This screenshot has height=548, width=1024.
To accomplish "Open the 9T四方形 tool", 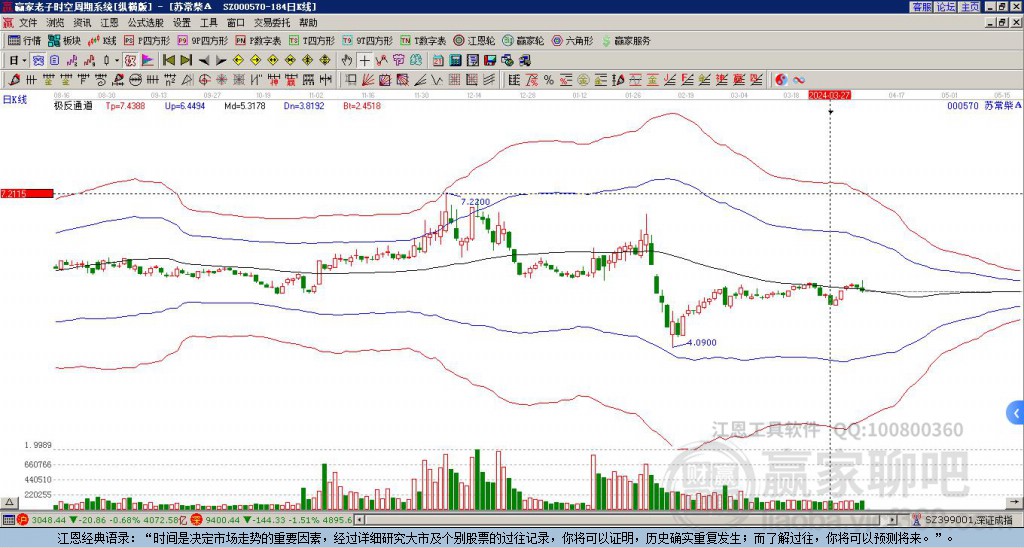I will [x=367, y=40].
